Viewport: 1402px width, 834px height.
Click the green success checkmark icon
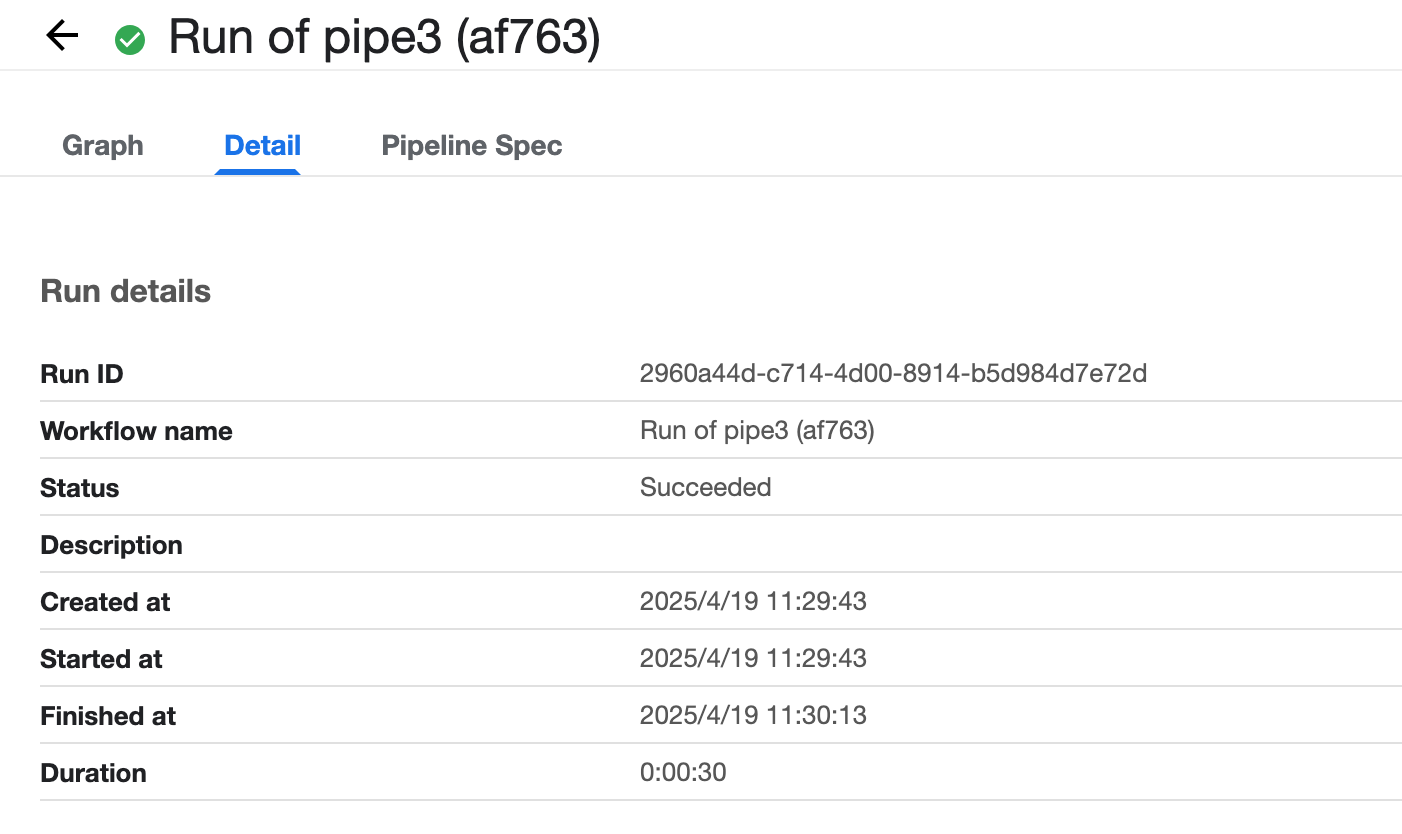pyautogui.click(x=130, y=40)
